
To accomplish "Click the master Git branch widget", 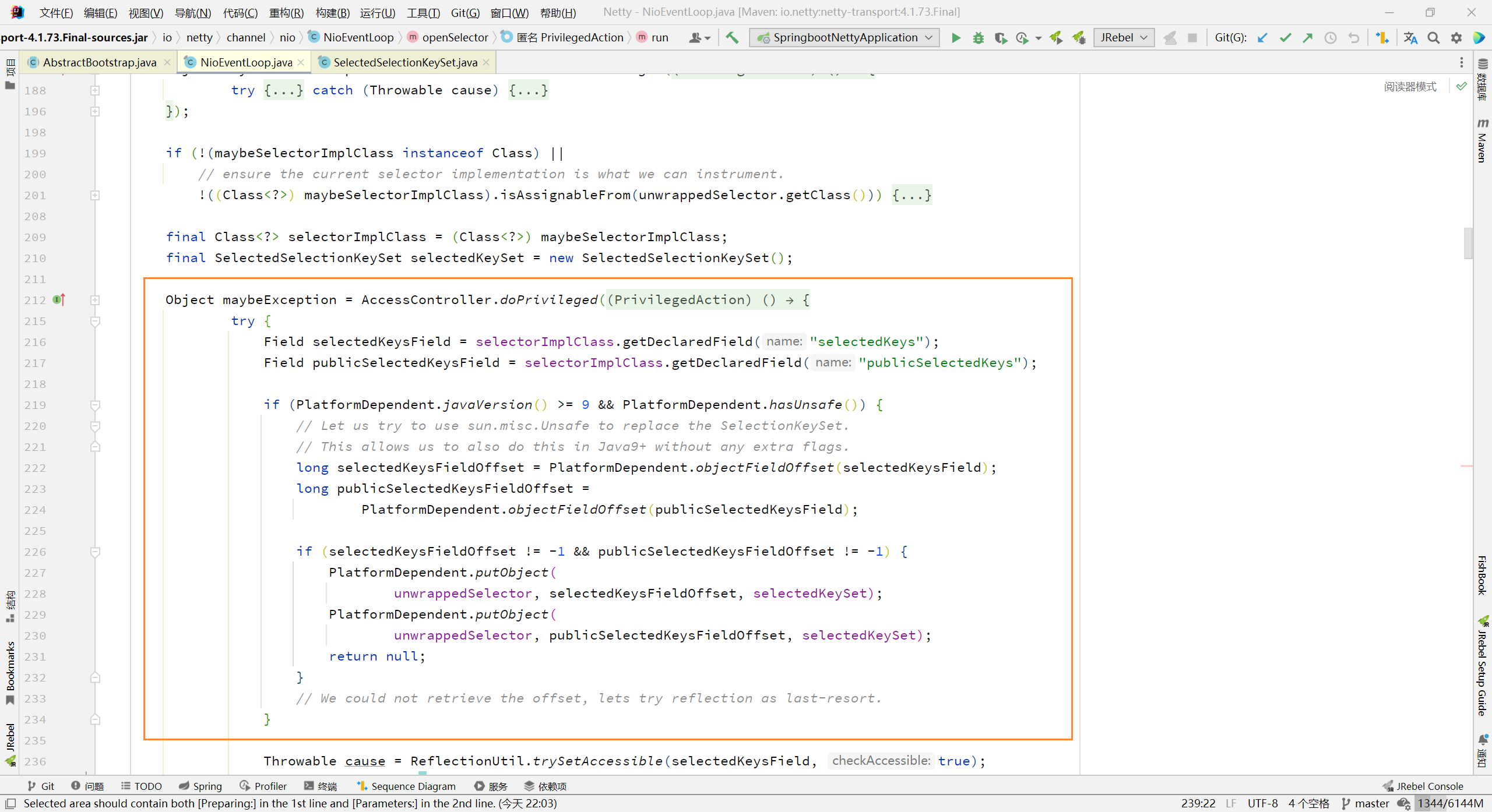I will [1366, 804].
